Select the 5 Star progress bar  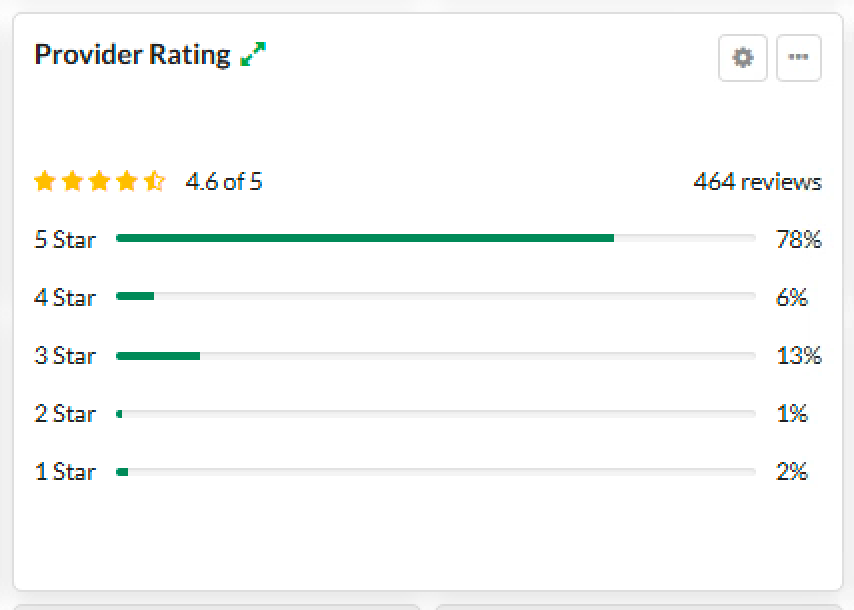(x=435, y=239)
